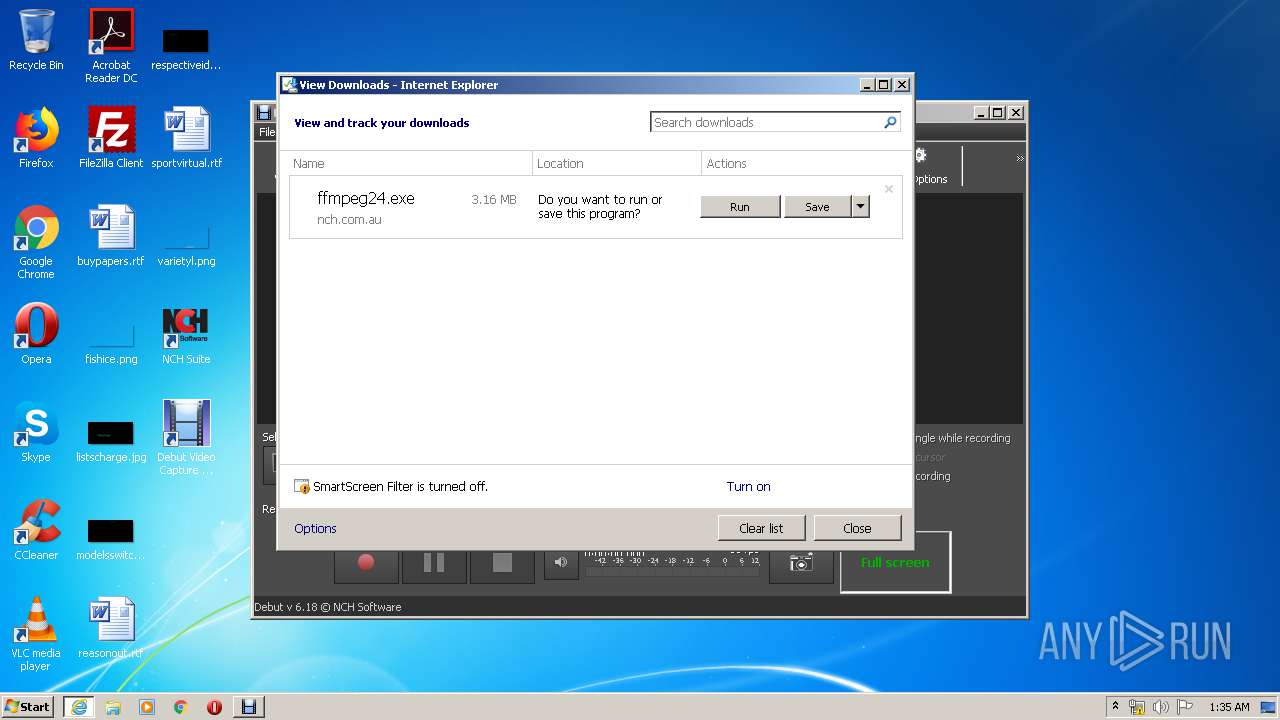Click the Action Center flag tray icon
The width and height of the screenshot is (1280, 720).
1185,707
